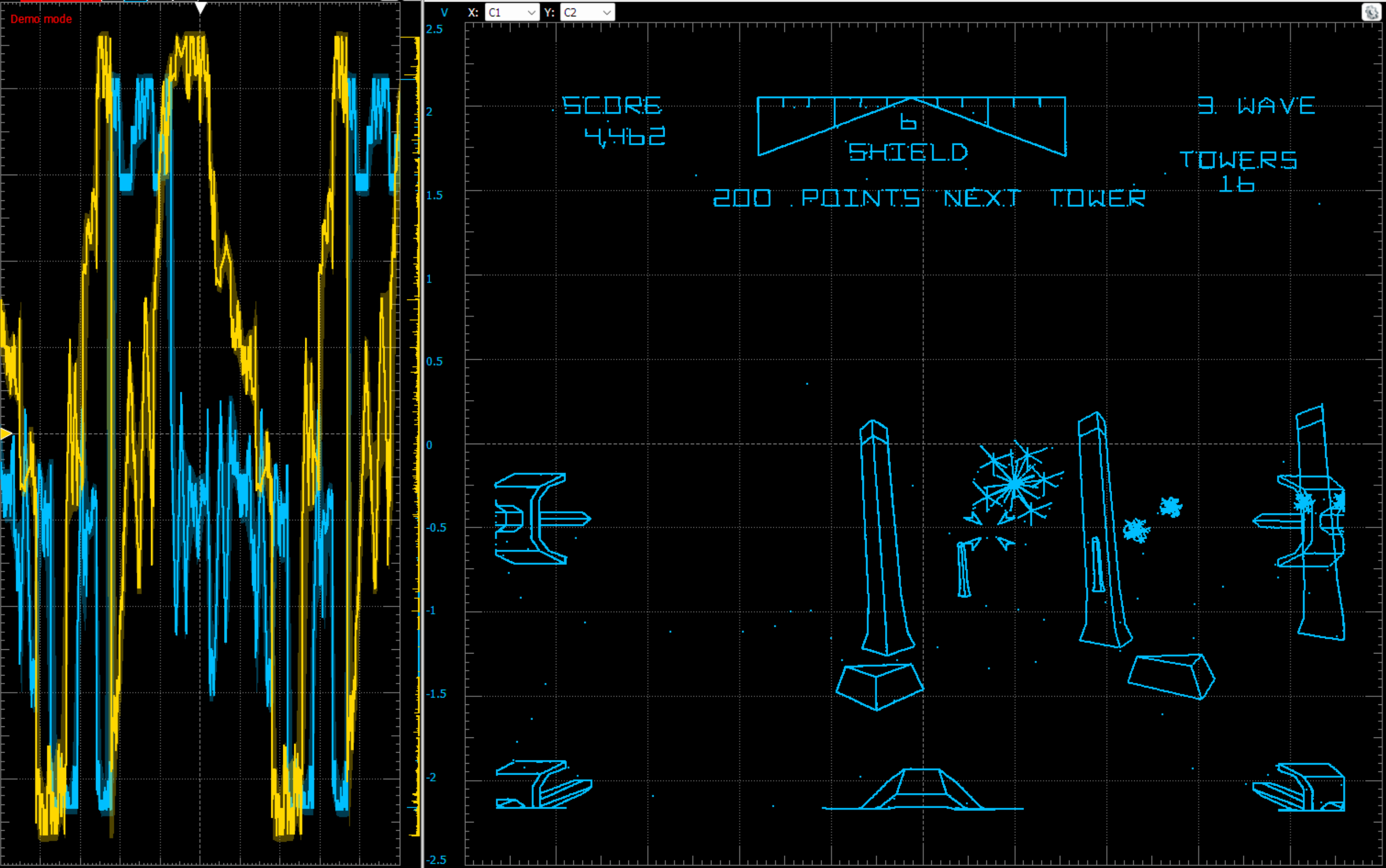Click the blue segment on top overview bar
The width and height of the screenshot is (1386, 868).
pyautogui.click(x=135, y=1)
